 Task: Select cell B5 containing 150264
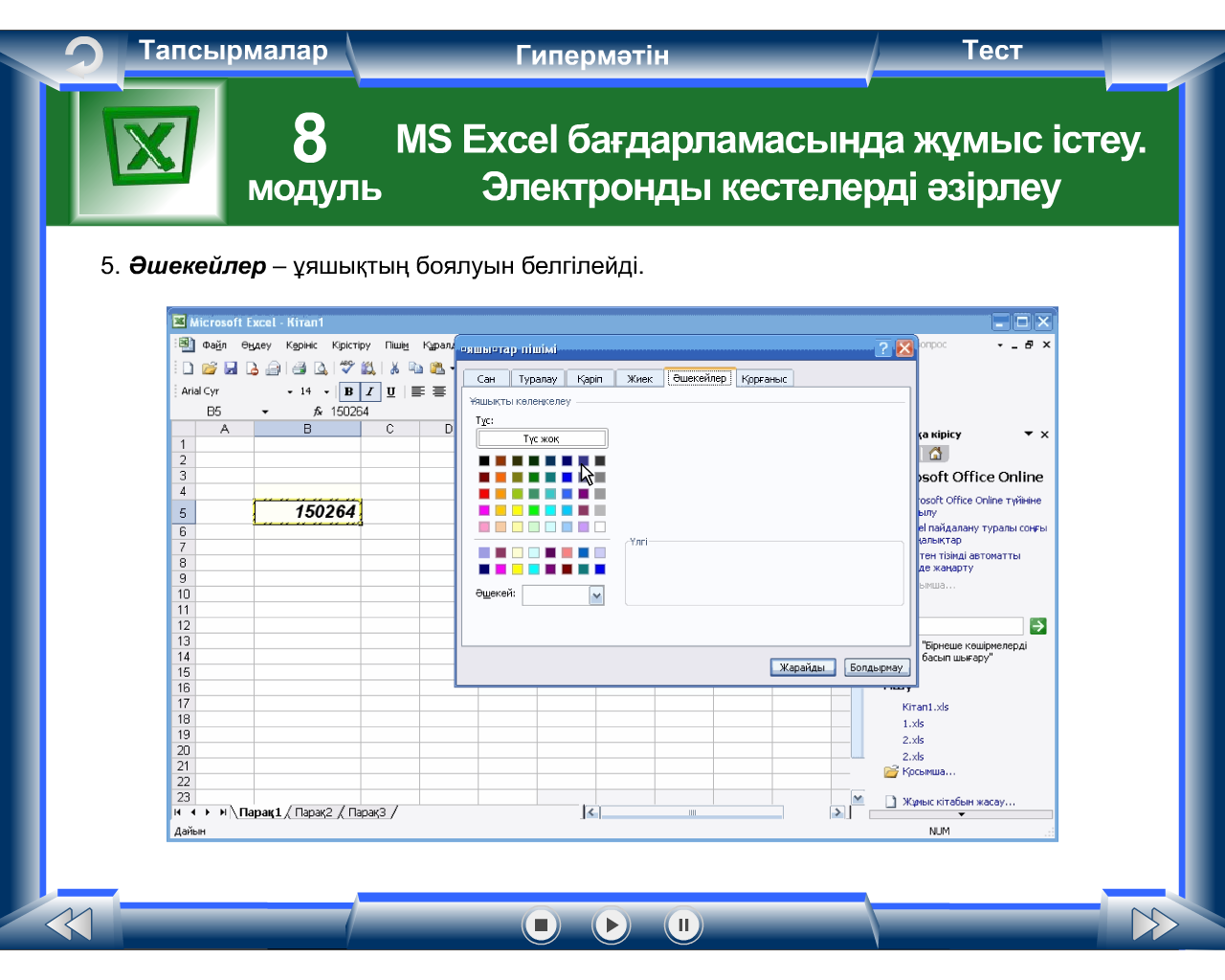point(307,512)
